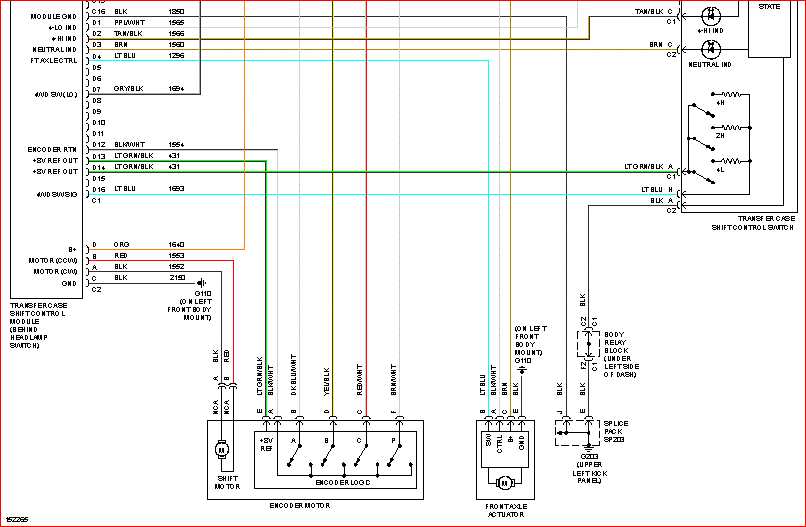
Task: Select wire label TAN/BLK 1566
Action: tap(149, 33)
